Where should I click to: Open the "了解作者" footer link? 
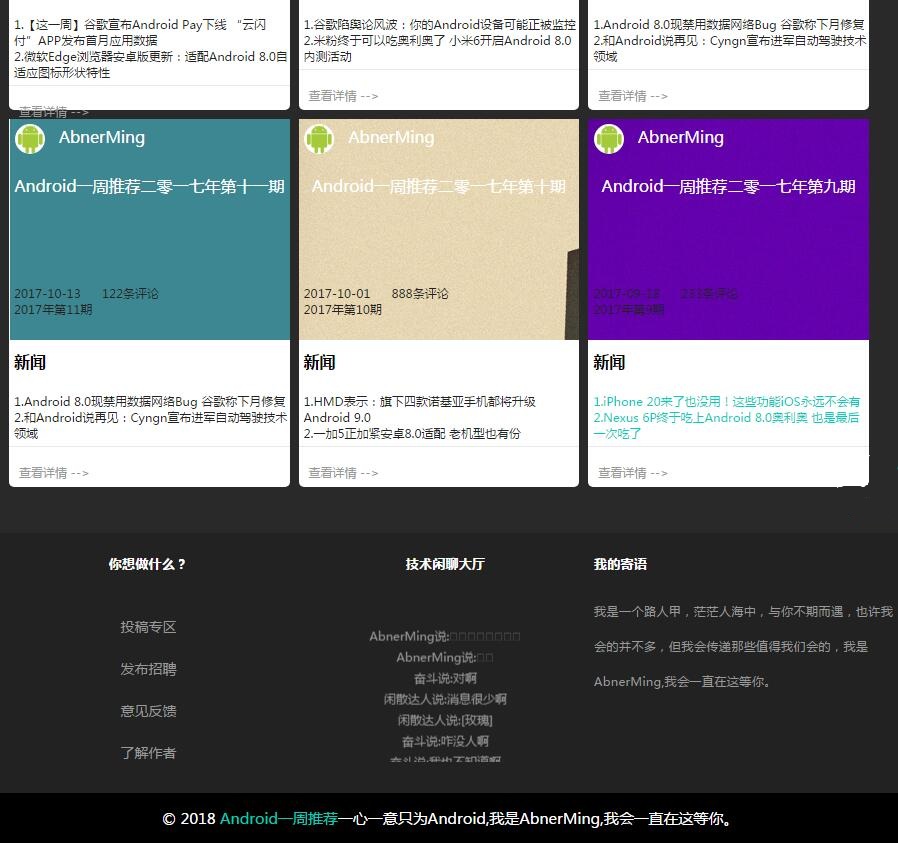pos(148,753)
